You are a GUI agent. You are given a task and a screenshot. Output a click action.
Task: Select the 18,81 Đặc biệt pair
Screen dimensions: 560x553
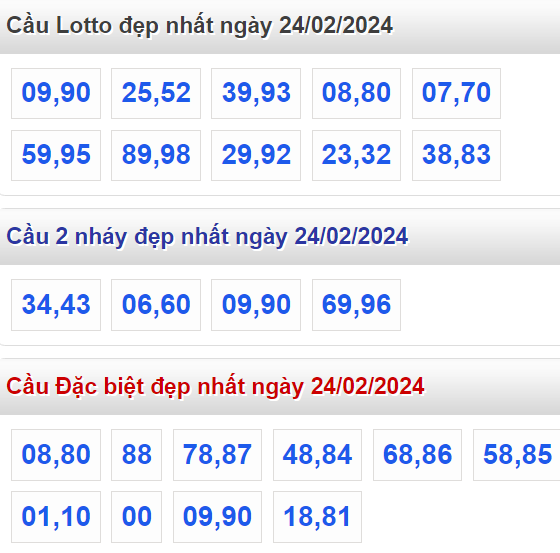[x=318, y=517]
